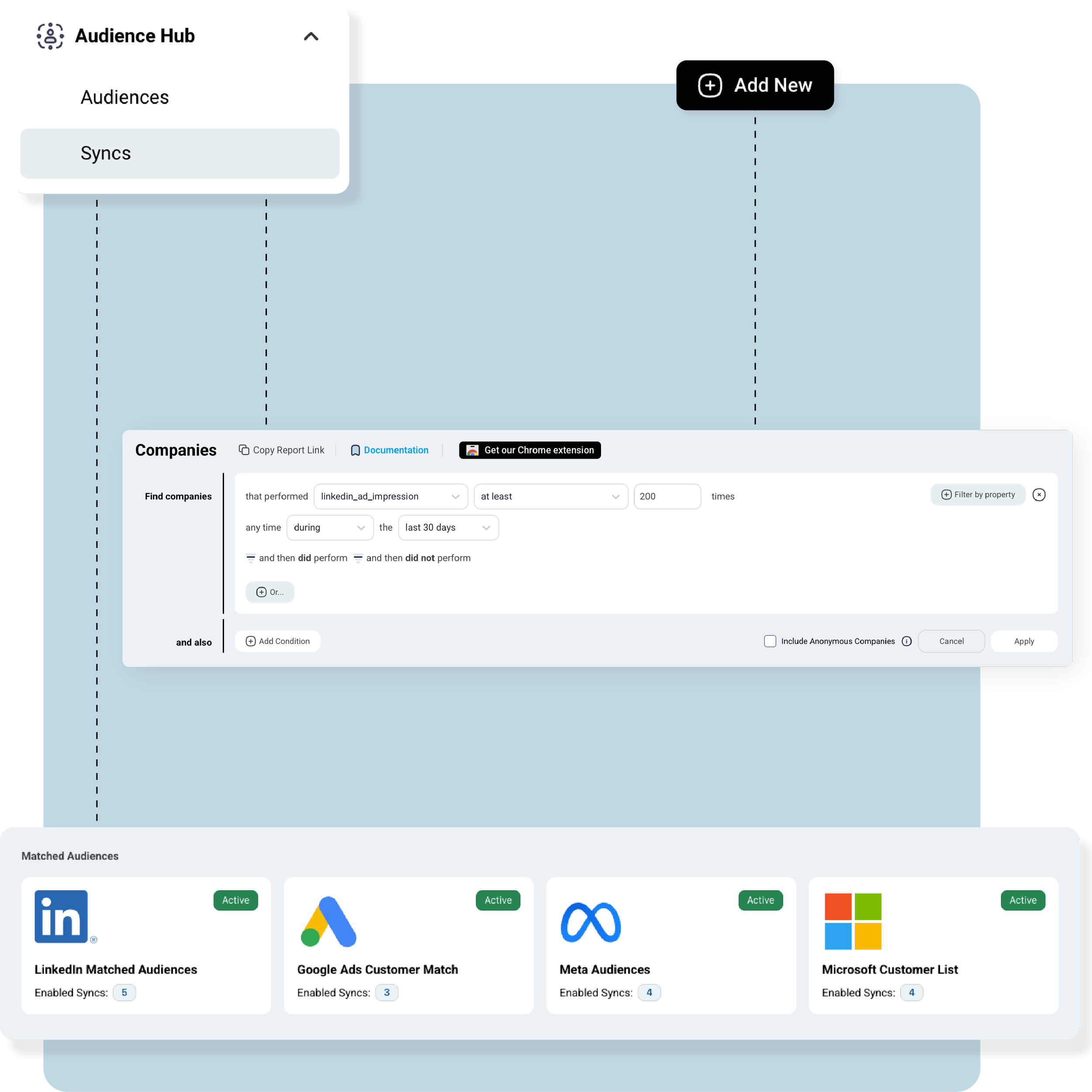Open Google Ads Customer Match card title
This screenshot has width=1092, height=1092.
pyautogui.click(x=377, y=969)
